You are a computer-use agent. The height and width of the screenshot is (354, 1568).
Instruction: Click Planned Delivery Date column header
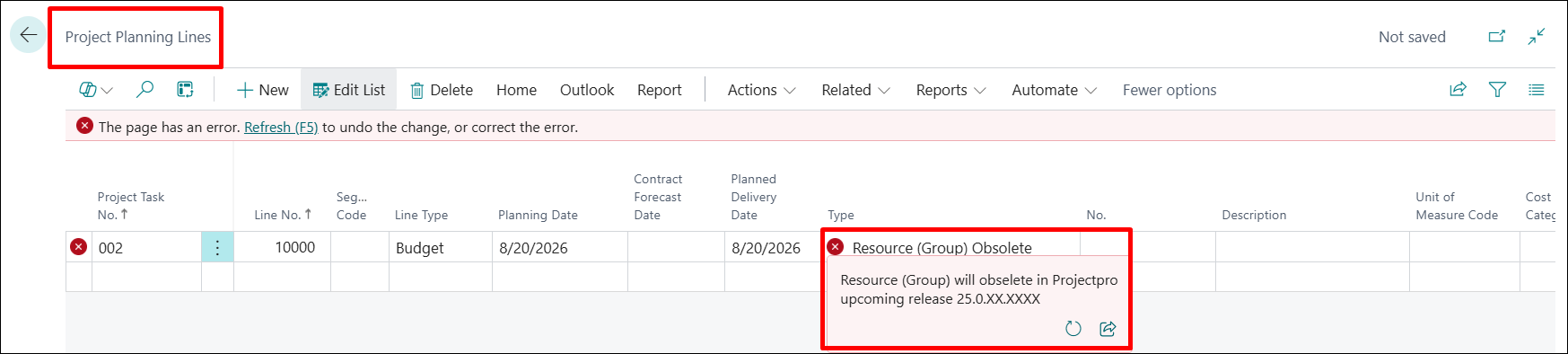(753, 197)
